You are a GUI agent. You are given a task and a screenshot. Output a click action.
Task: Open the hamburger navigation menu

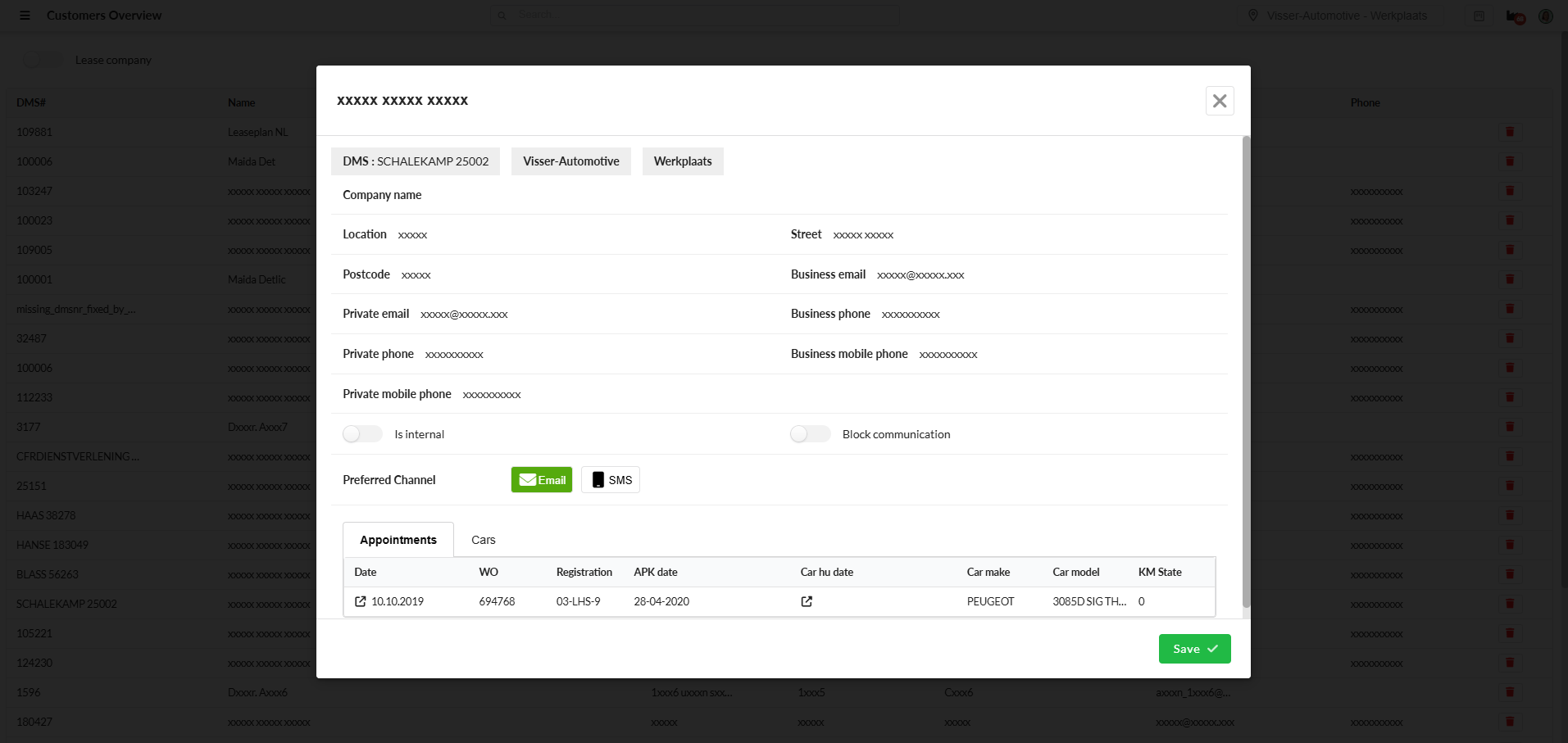click(x=25, y=16)
